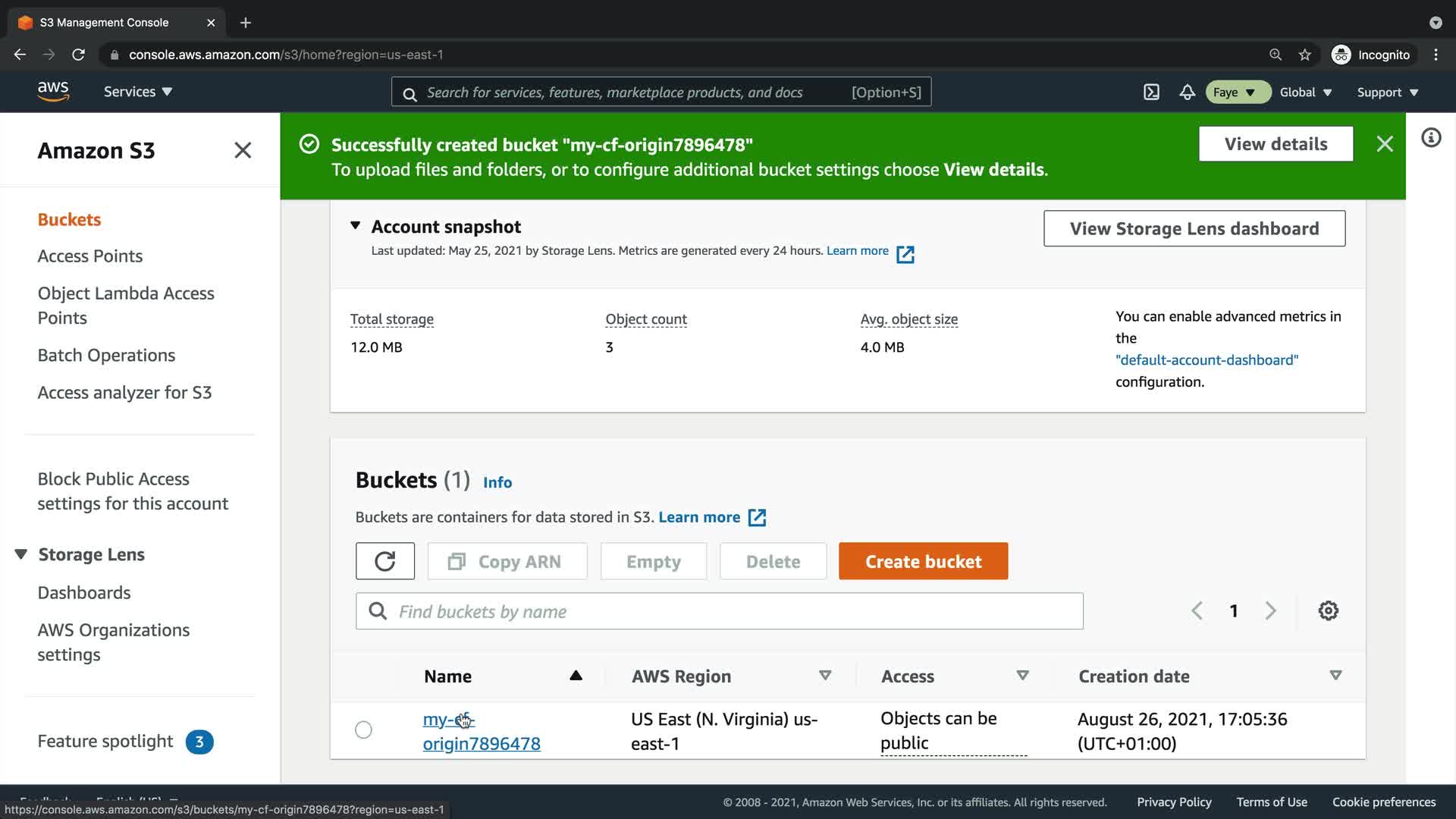The width and height of the screenshot is (1456, 819).
Task: Open the Services dropdown menu
Action: click(138, 92)
